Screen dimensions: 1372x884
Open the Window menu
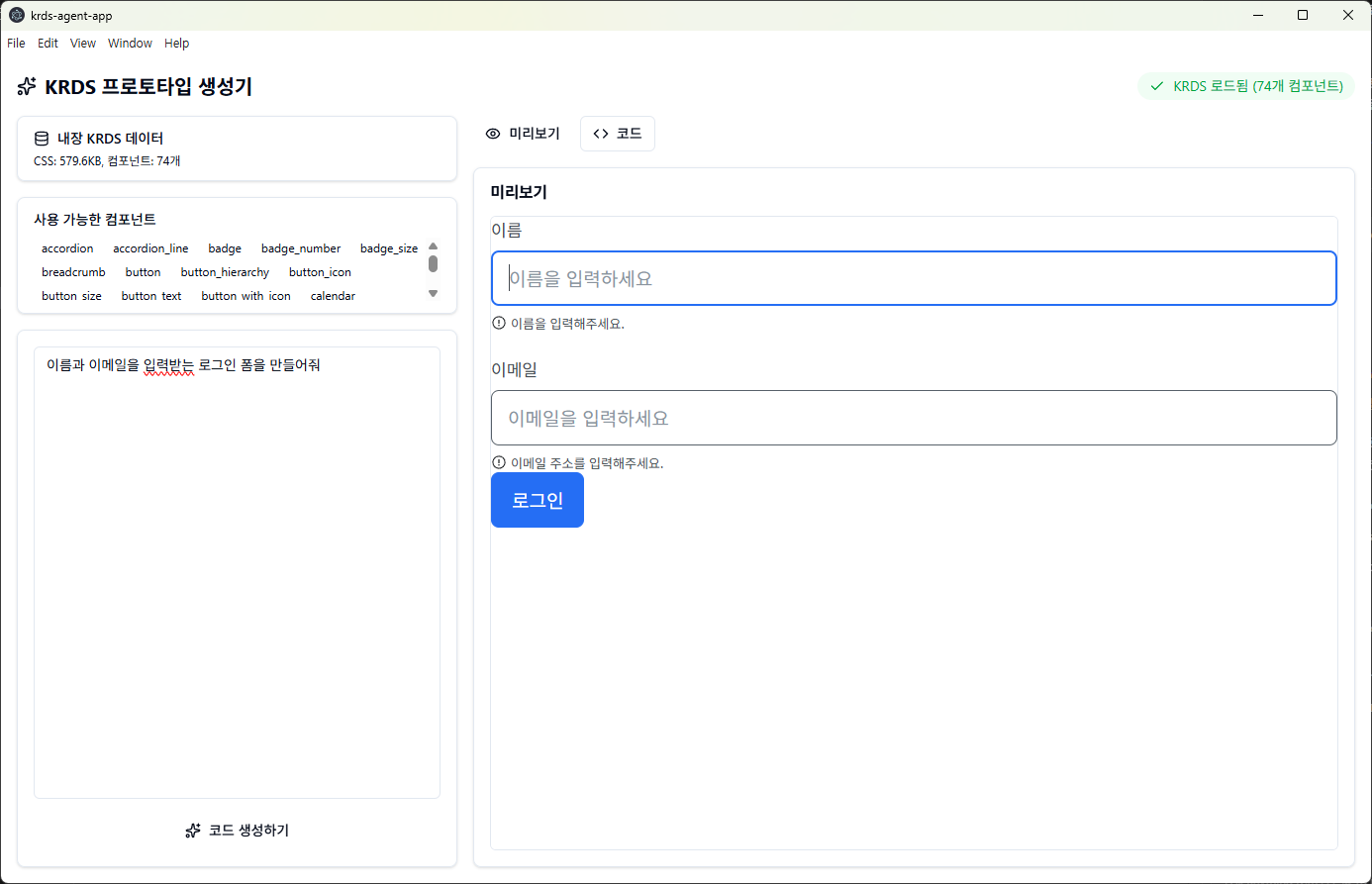[x=130, y=44]
